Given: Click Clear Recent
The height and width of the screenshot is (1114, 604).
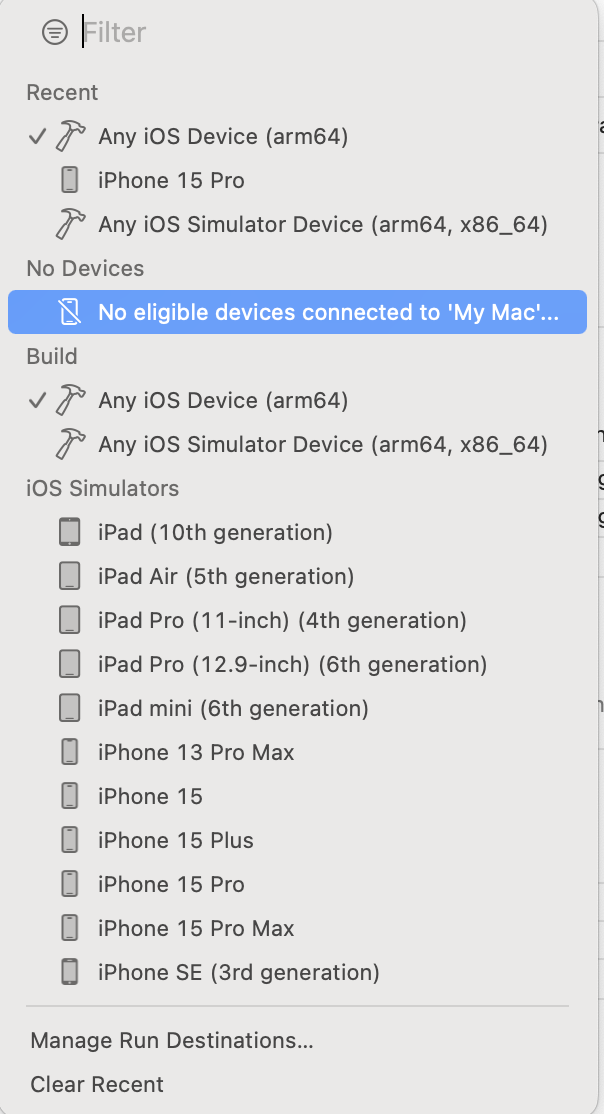Looking at the screenshot, I should pyautogui.click(x=97, y=1084).
